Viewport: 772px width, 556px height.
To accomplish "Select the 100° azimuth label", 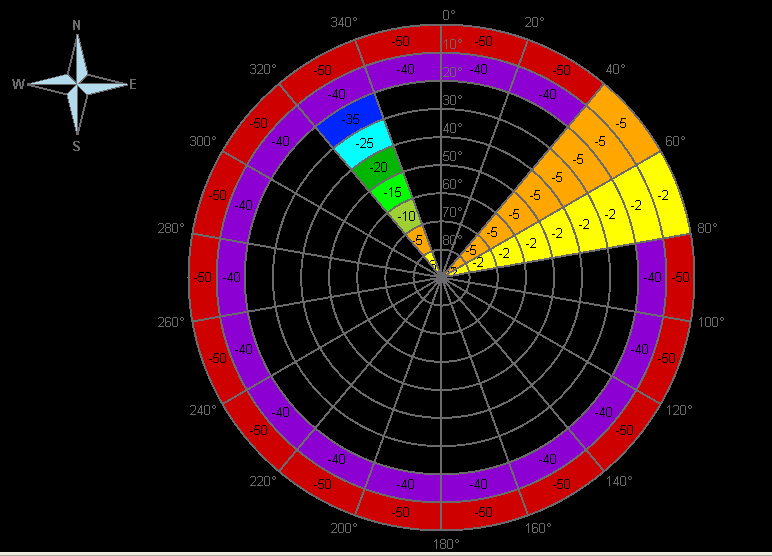I will [x=711, y=322].
